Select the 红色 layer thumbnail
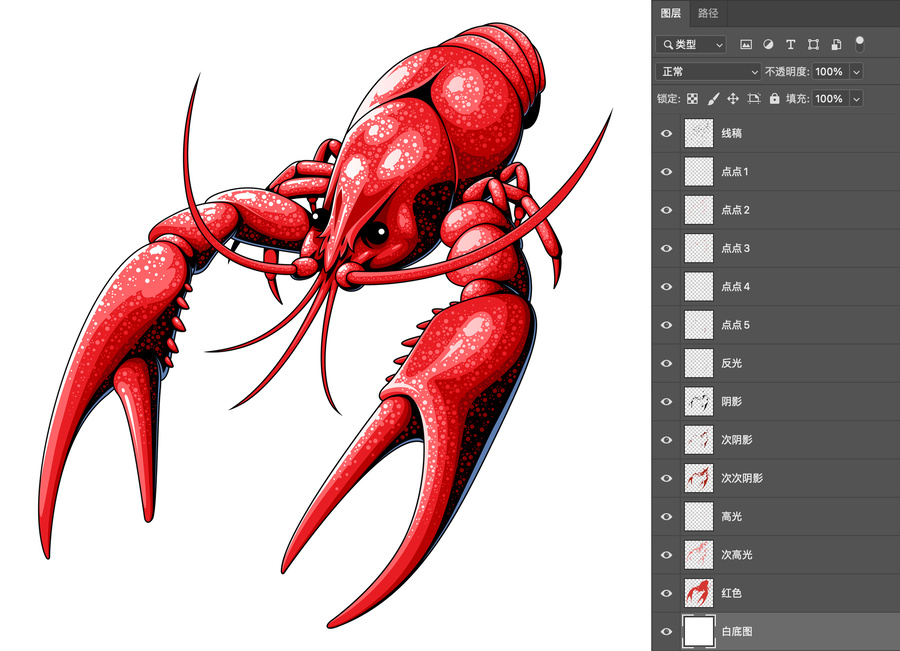This screenshot has width=900, height=651. pos(699,593)
